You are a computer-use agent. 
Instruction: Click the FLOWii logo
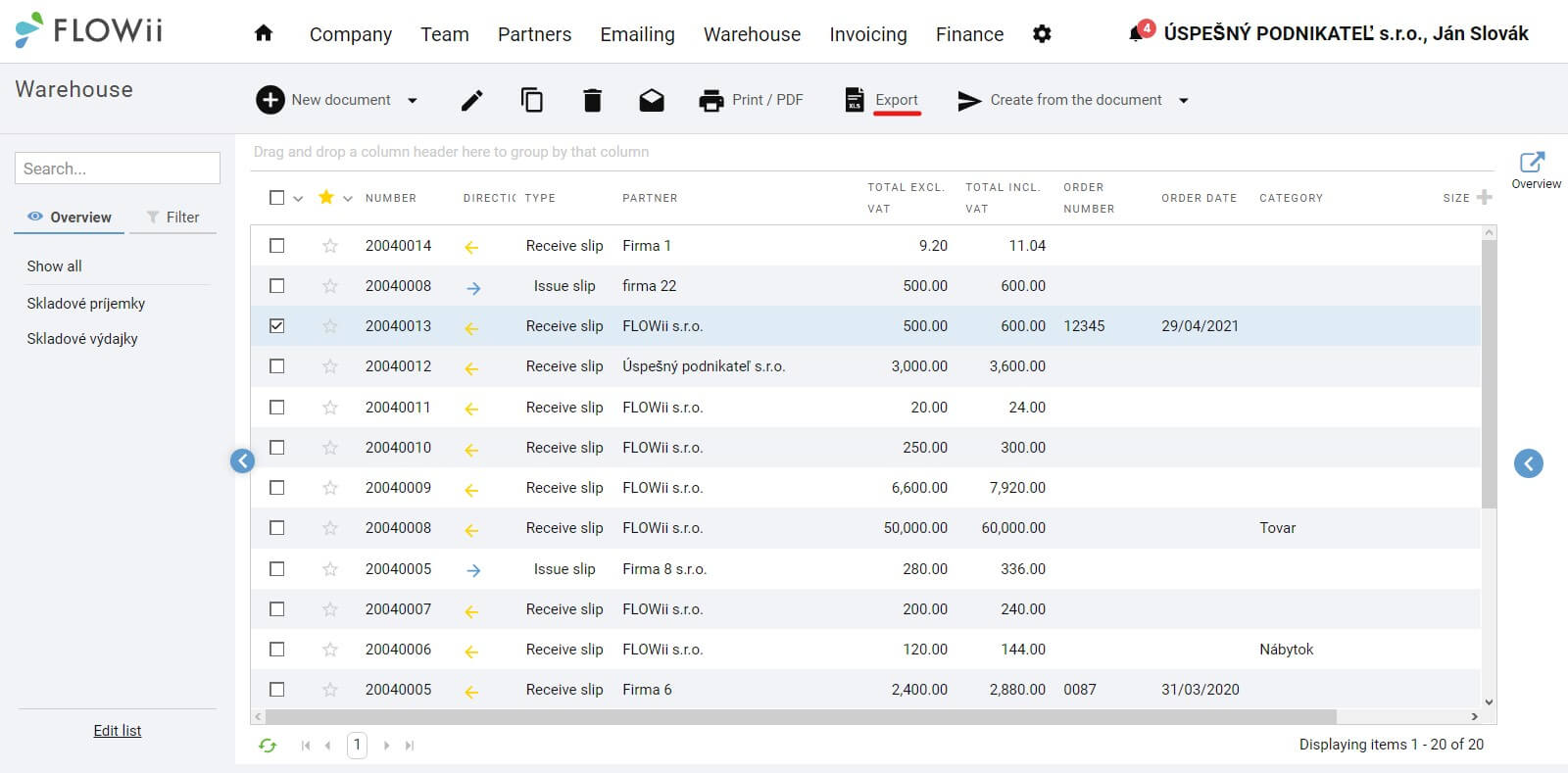click(89, 30)
